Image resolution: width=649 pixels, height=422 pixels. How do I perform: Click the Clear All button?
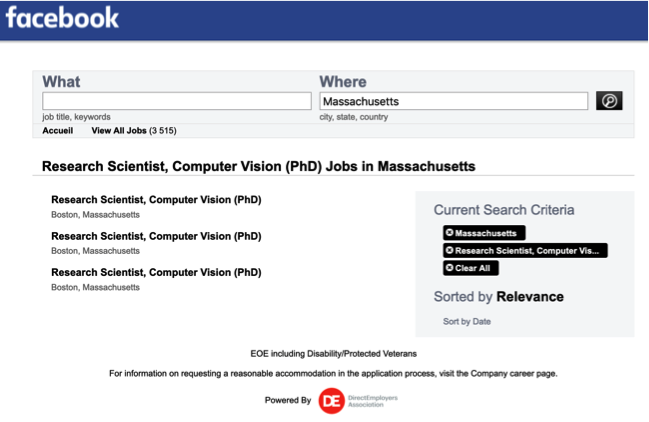471,268
